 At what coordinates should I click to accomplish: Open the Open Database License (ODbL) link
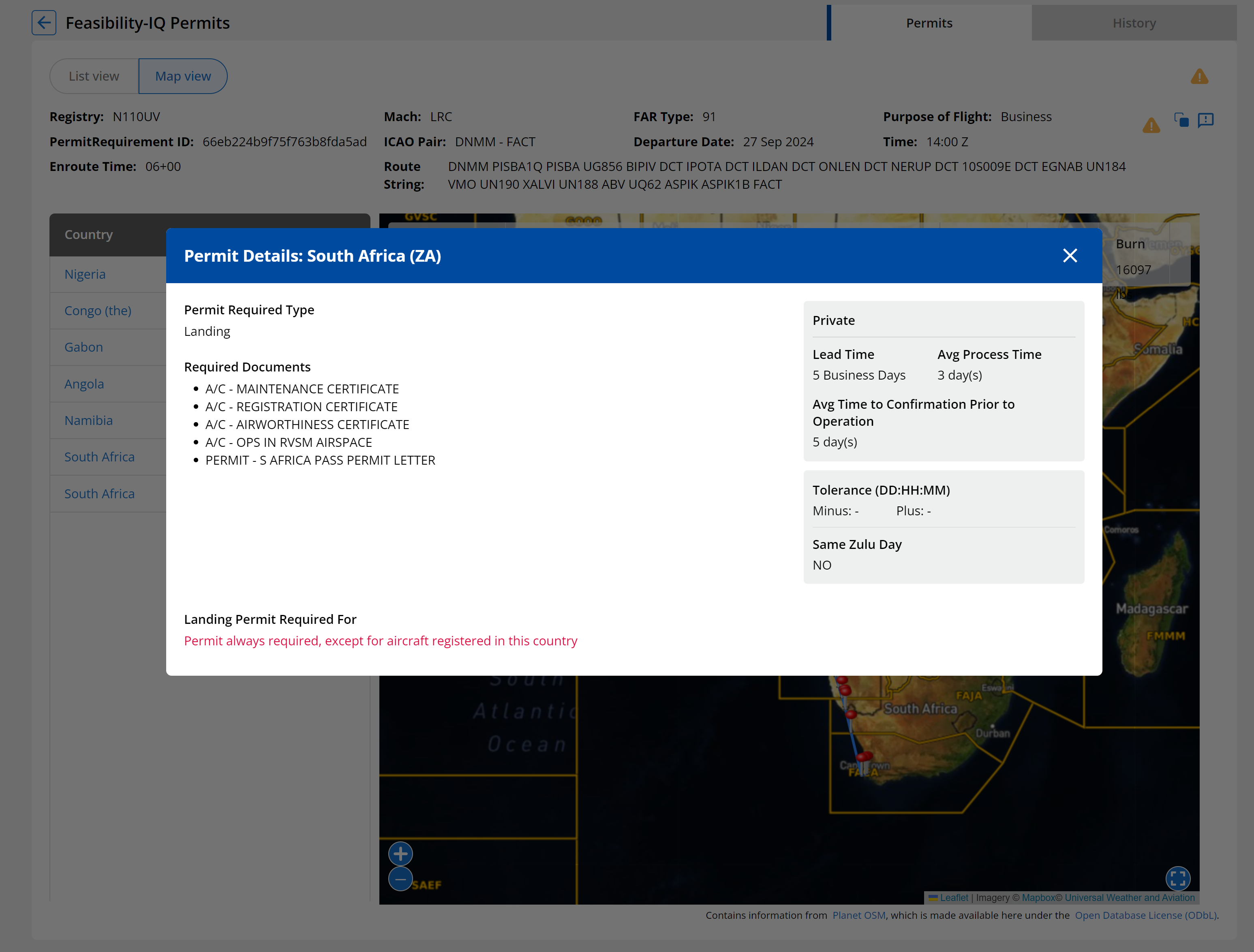pos(1146,915)
